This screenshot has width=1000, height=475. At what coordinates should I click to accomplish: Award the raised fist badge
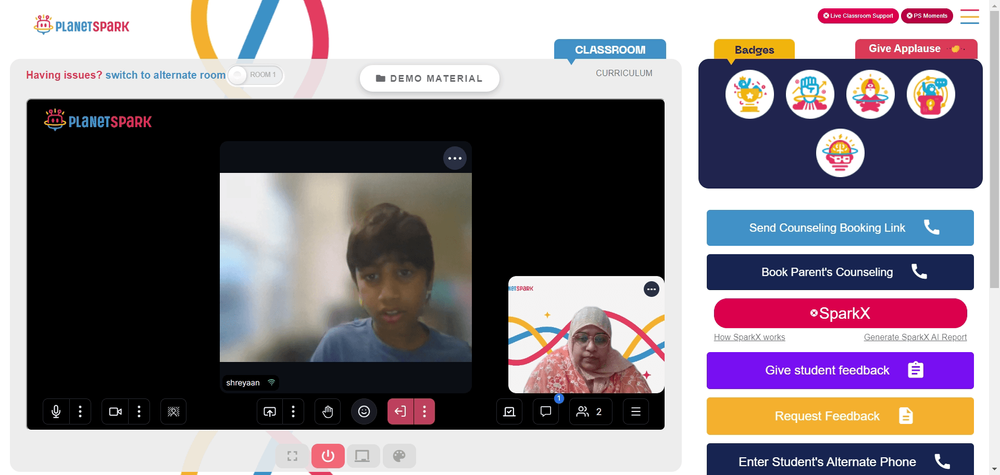click(810, 94)
